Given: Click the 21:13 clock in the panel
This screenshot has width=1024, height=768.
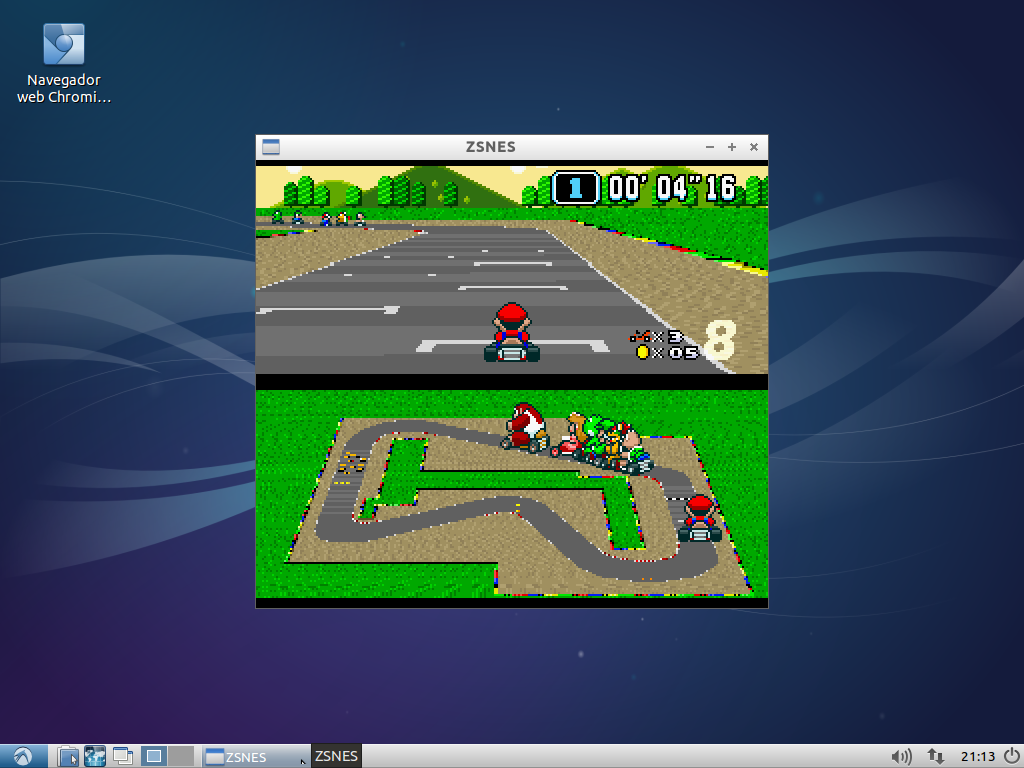Looking at the screenshot, I should point(977,756).
